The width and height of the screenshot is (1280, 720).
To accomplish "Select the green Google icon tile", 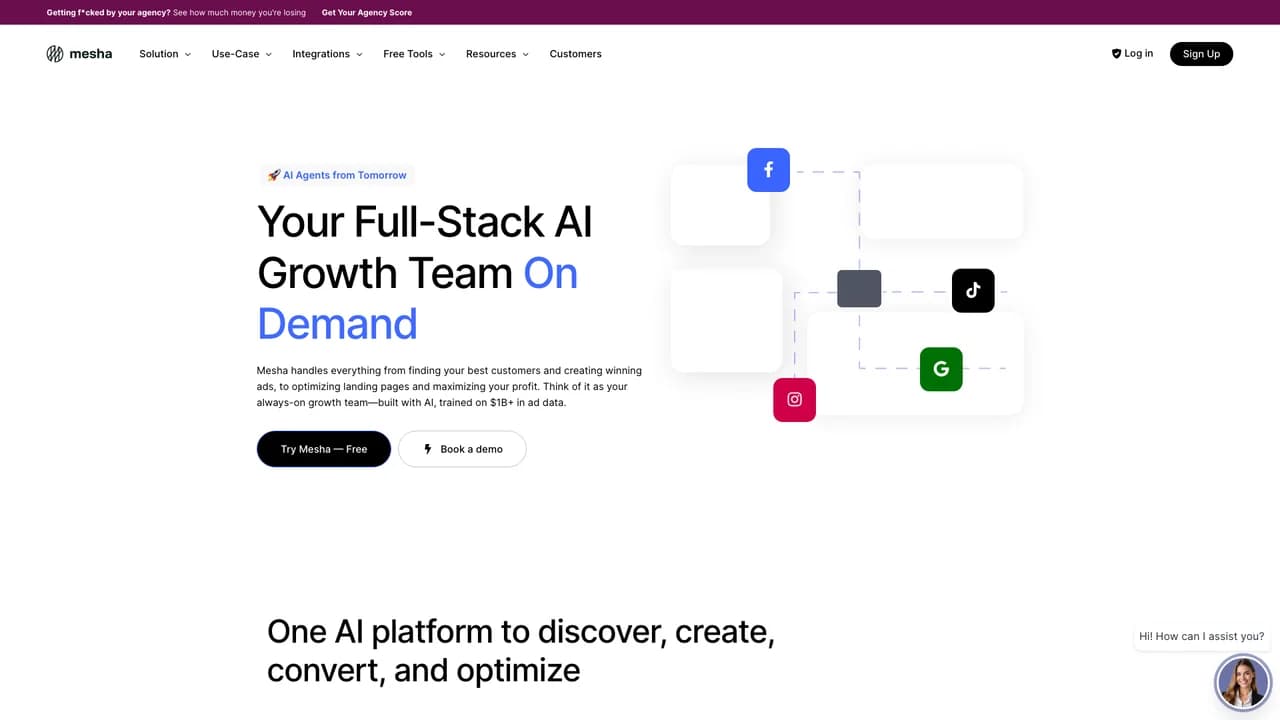I will [x=941, y=369].
